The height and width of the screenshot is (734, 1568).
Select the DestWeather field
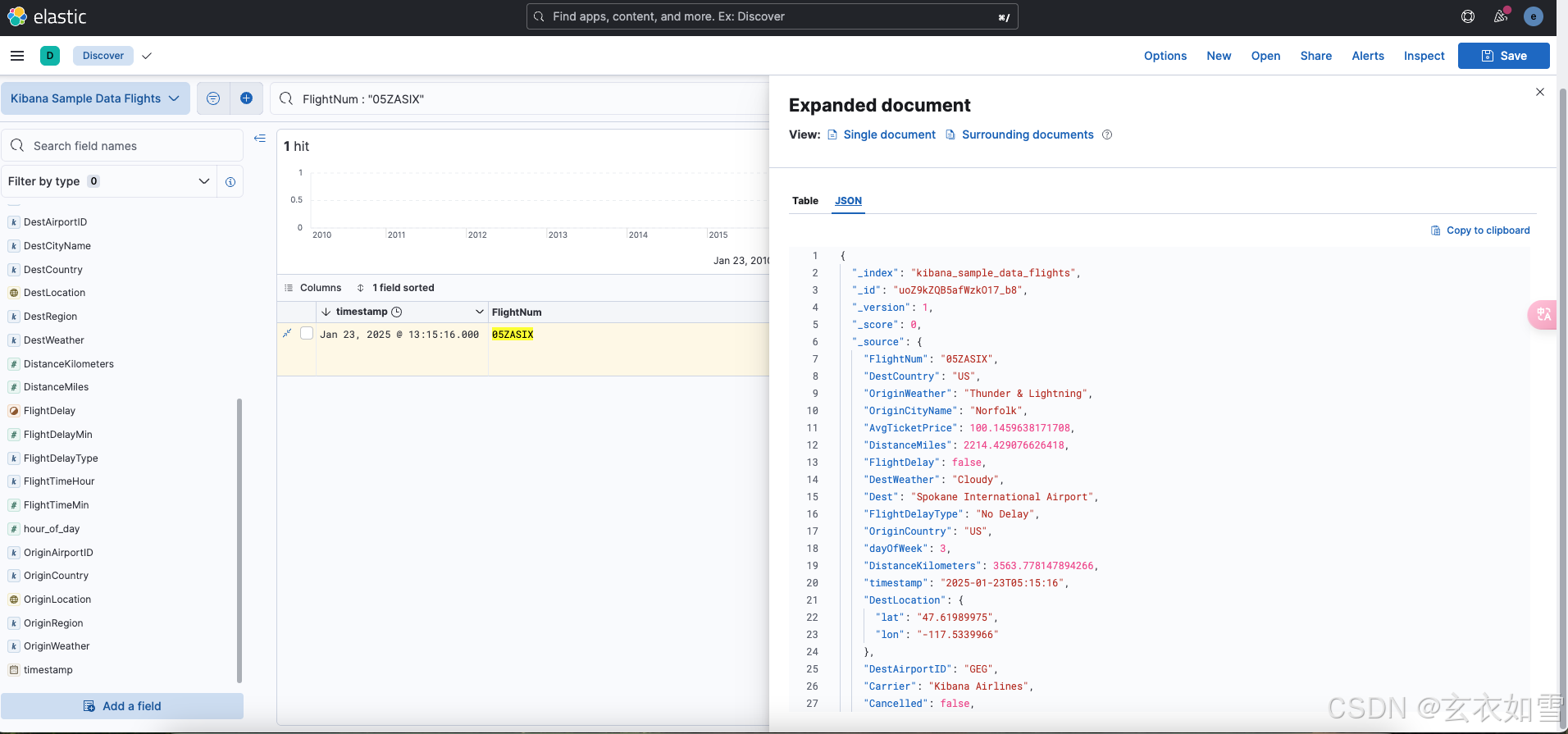53,340
